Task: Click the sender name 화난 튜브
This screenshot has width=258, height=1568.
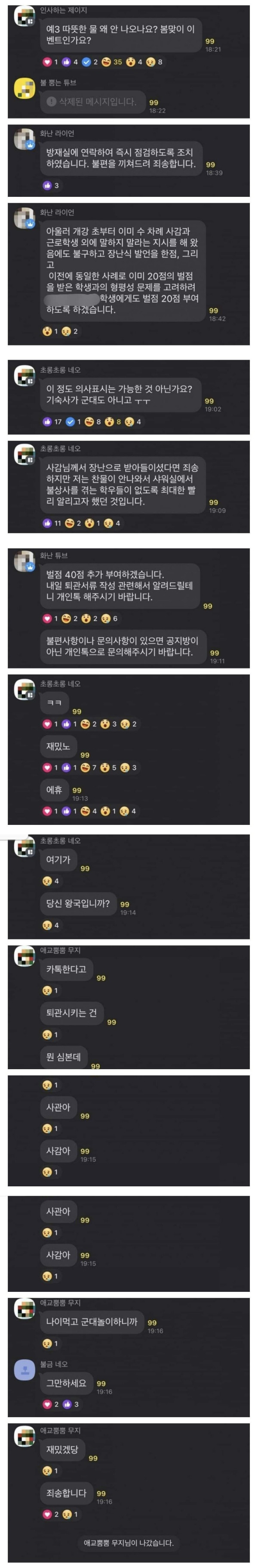Action: pos(54,556)
